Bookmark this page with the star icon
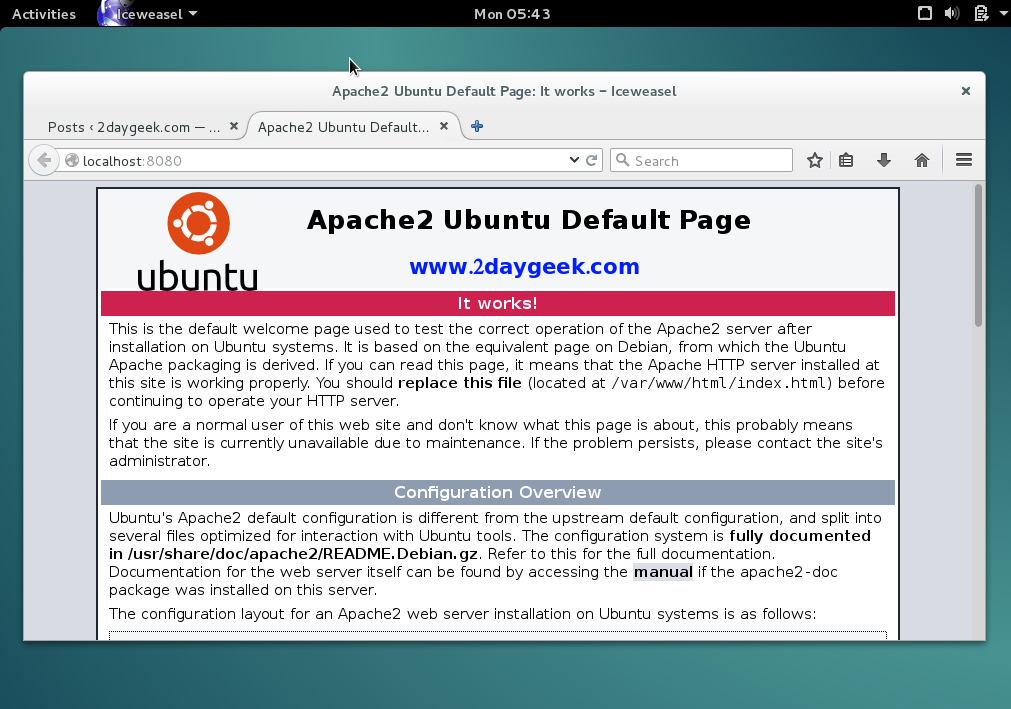 tap(815, 160)
